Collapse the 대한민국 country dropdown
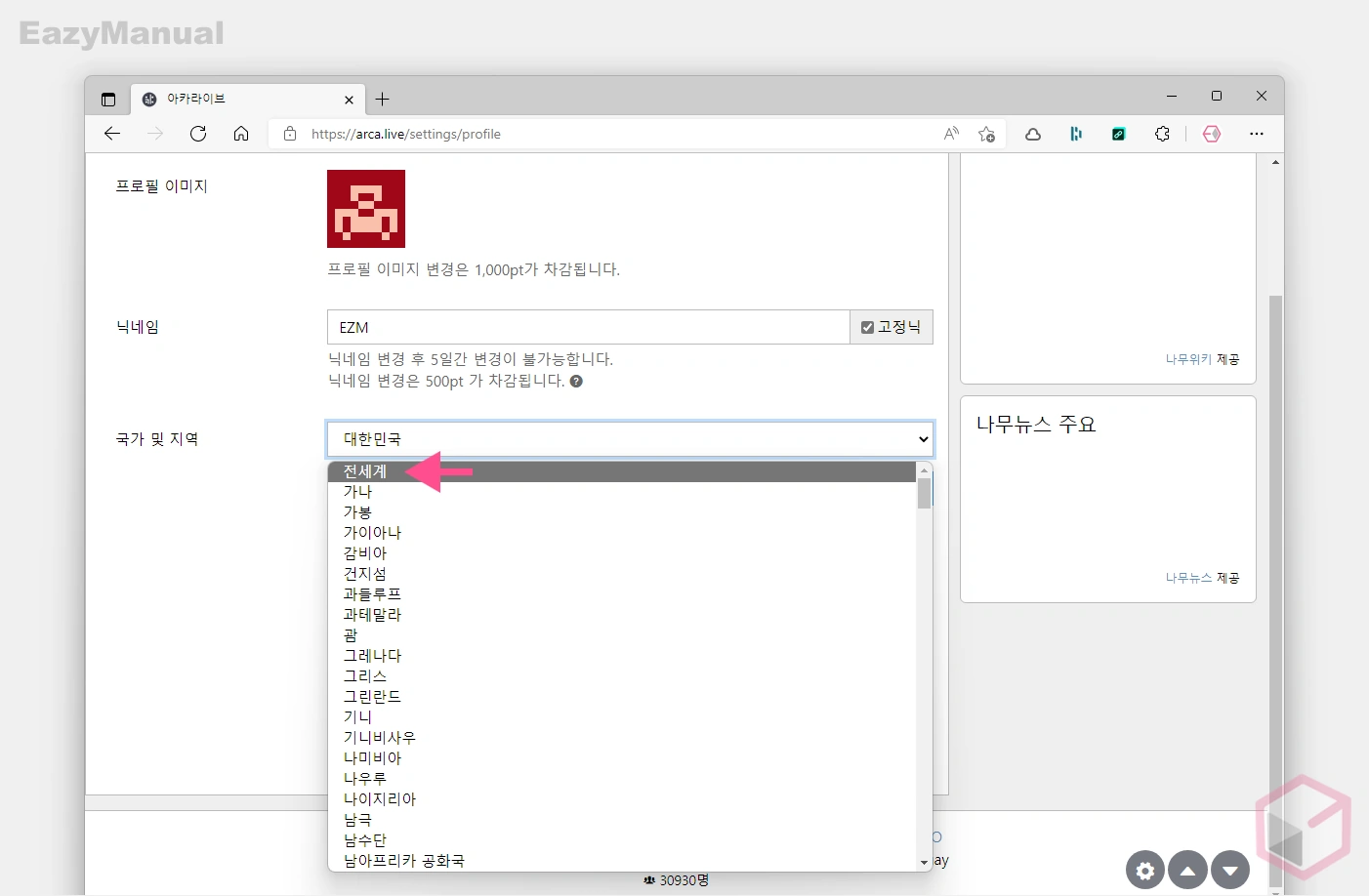The image size is (1369, 896). click(630, 439)
